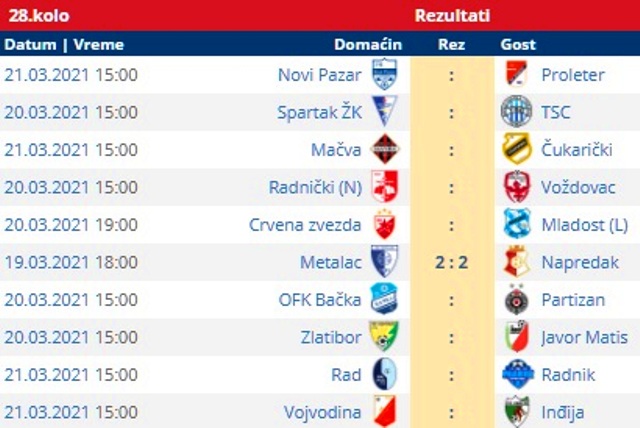The height and width of the screenshot is (428, 640).
Task: Click the 28.kolo round header
Action: pos(39,16)
